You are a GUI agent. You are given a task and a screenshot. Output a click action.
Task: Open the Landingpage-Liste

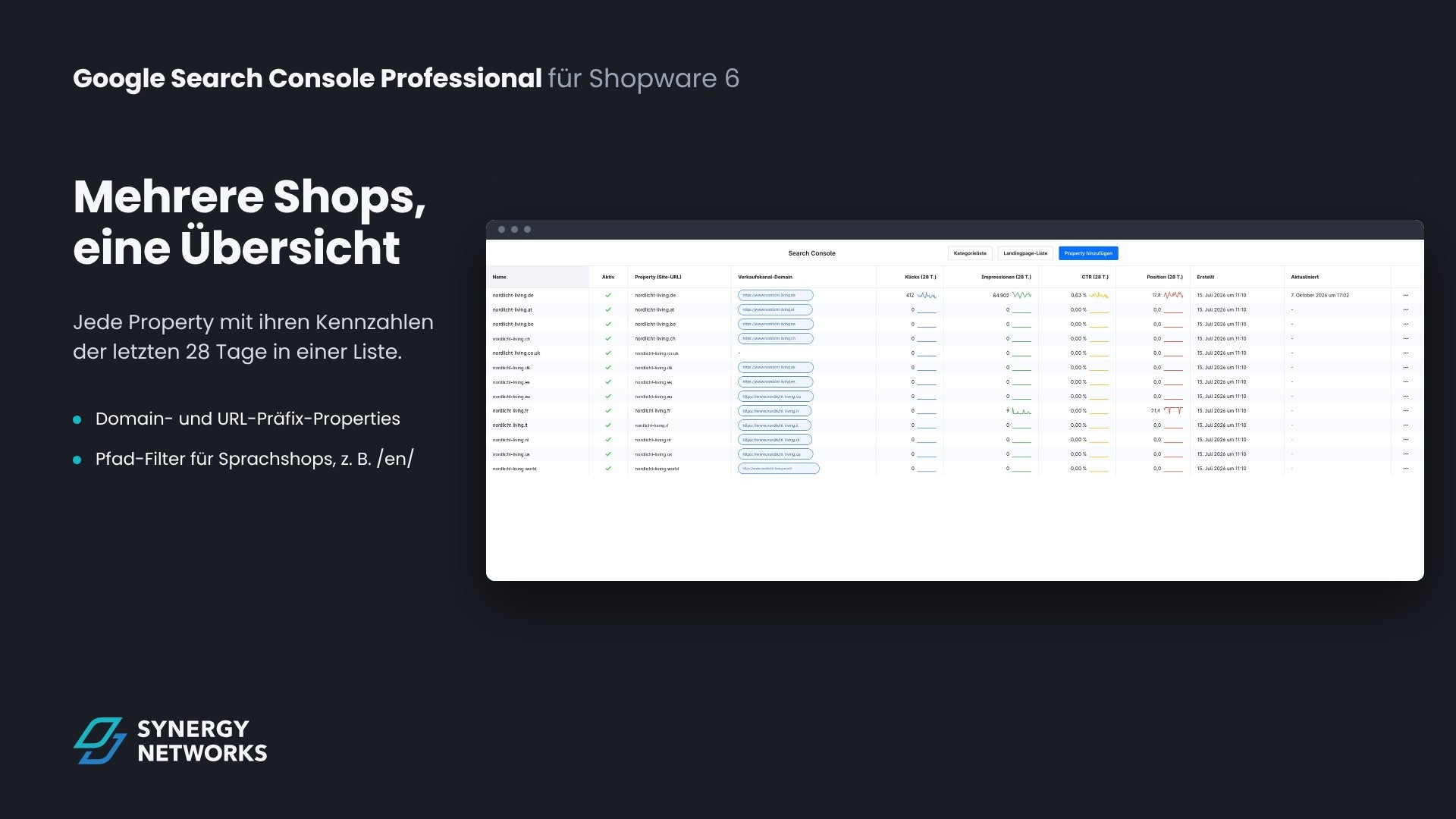click(x=1025, y=253)
